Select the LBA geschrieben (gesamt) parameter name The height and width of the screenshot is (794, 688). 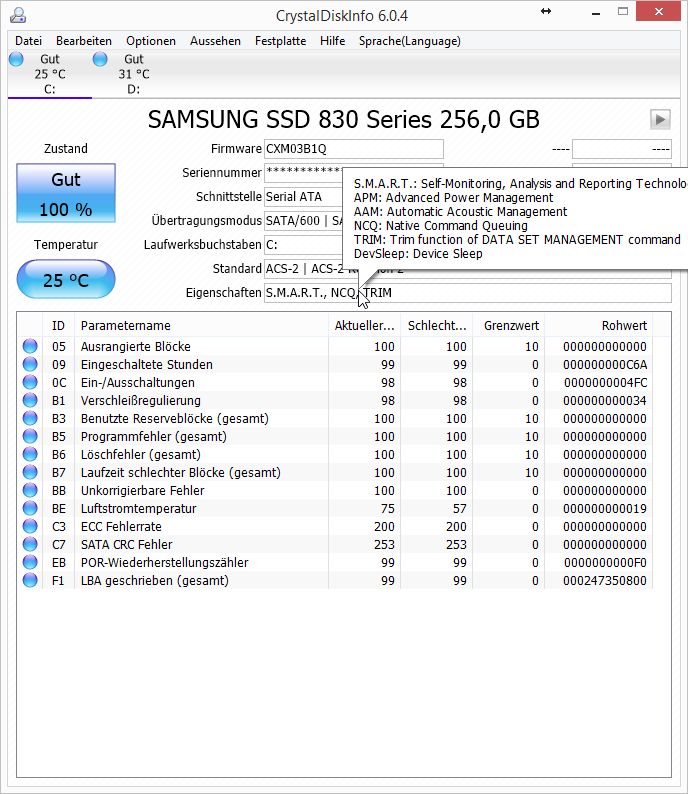[x=155, y=580]
